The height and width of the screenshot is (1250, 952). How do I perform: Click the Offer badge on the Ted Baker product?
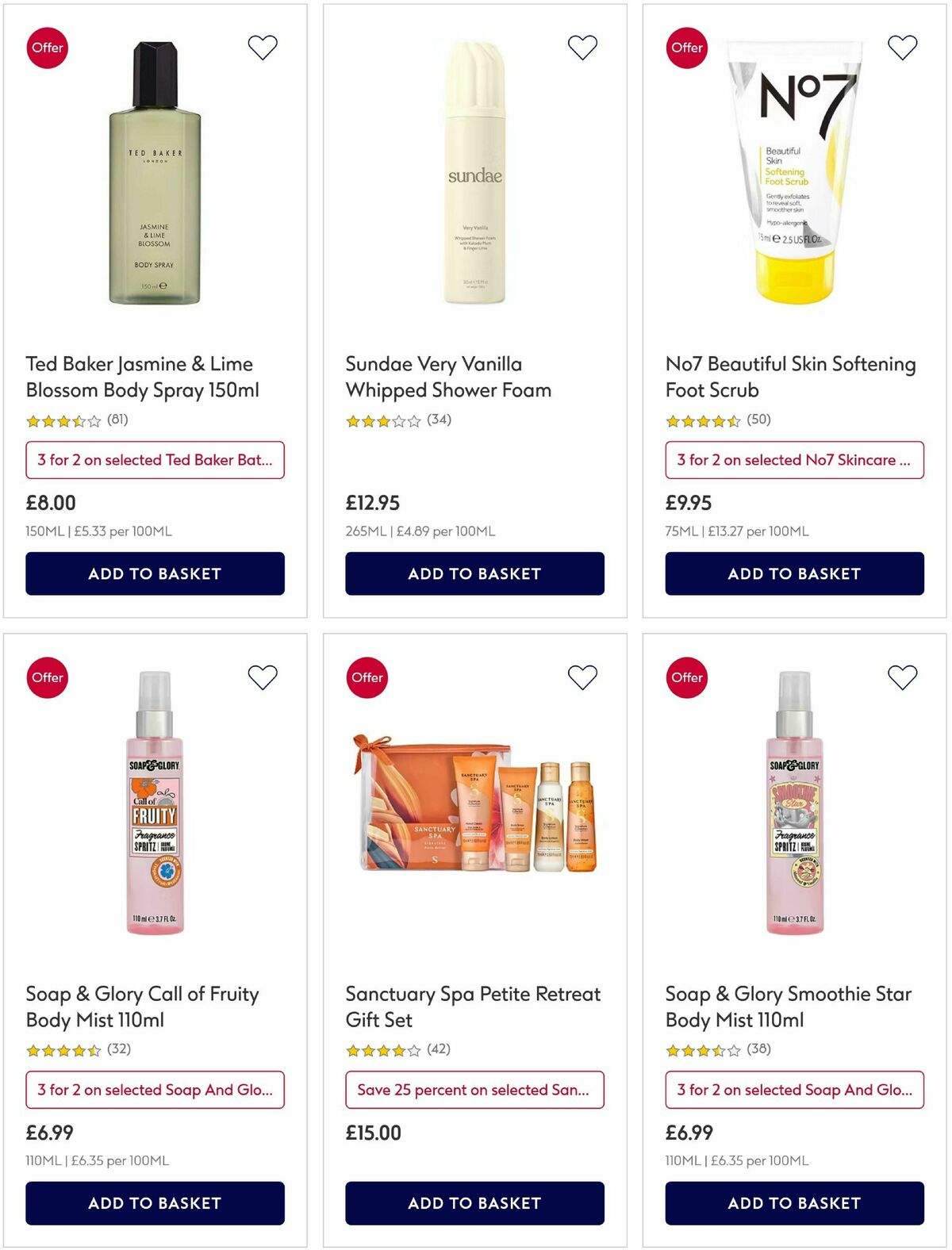pos(48,48)
